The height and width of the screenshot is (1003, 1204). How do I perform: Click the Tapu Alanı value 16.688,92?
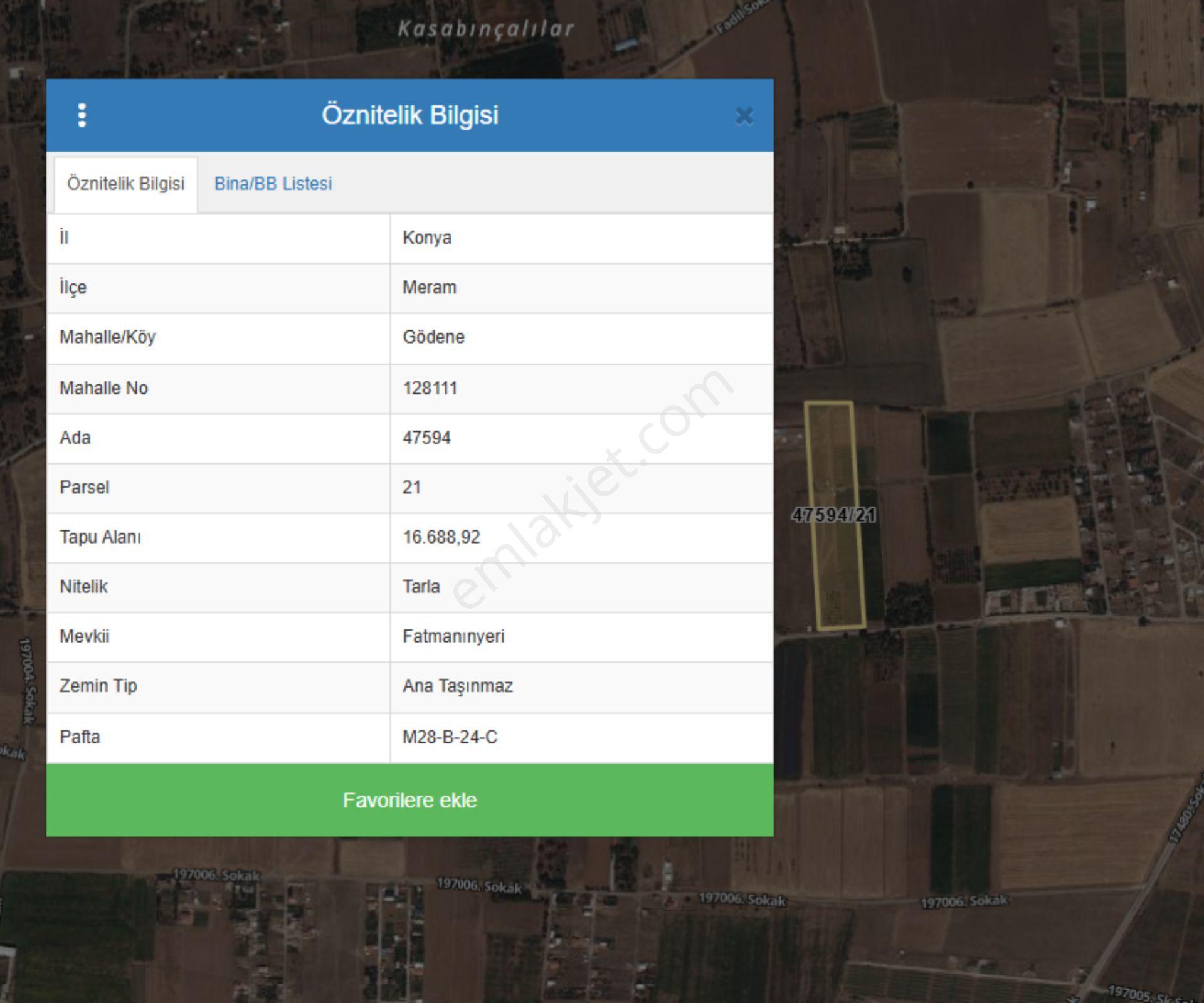coord(441,537)
